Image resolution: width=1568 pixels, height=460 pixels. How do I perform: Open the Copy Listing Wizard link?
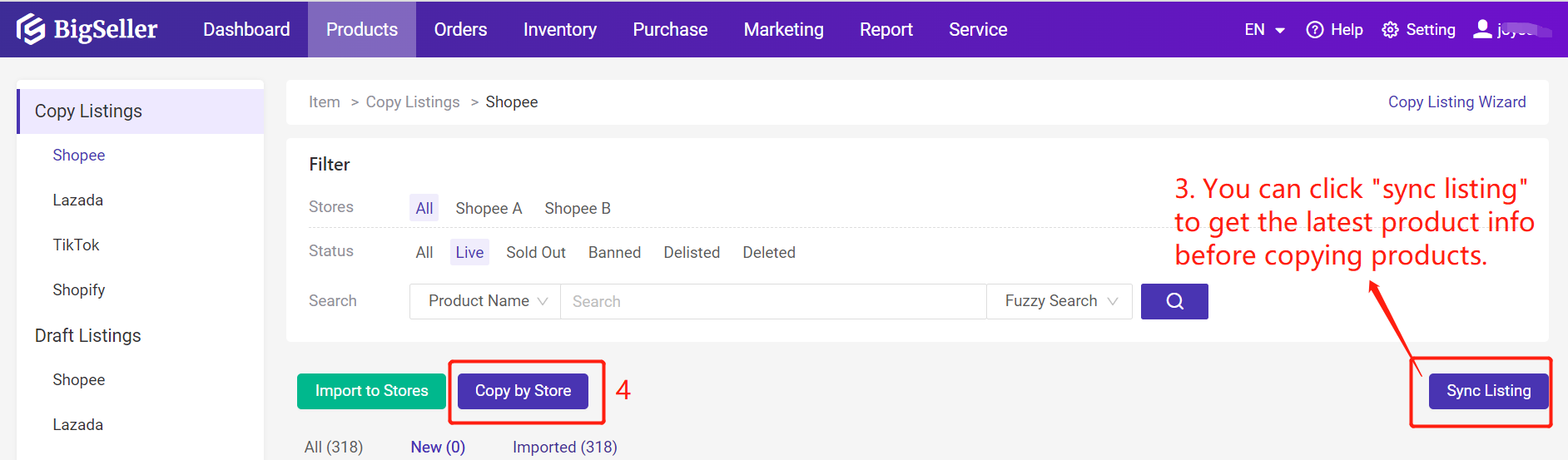(1456, 102)
